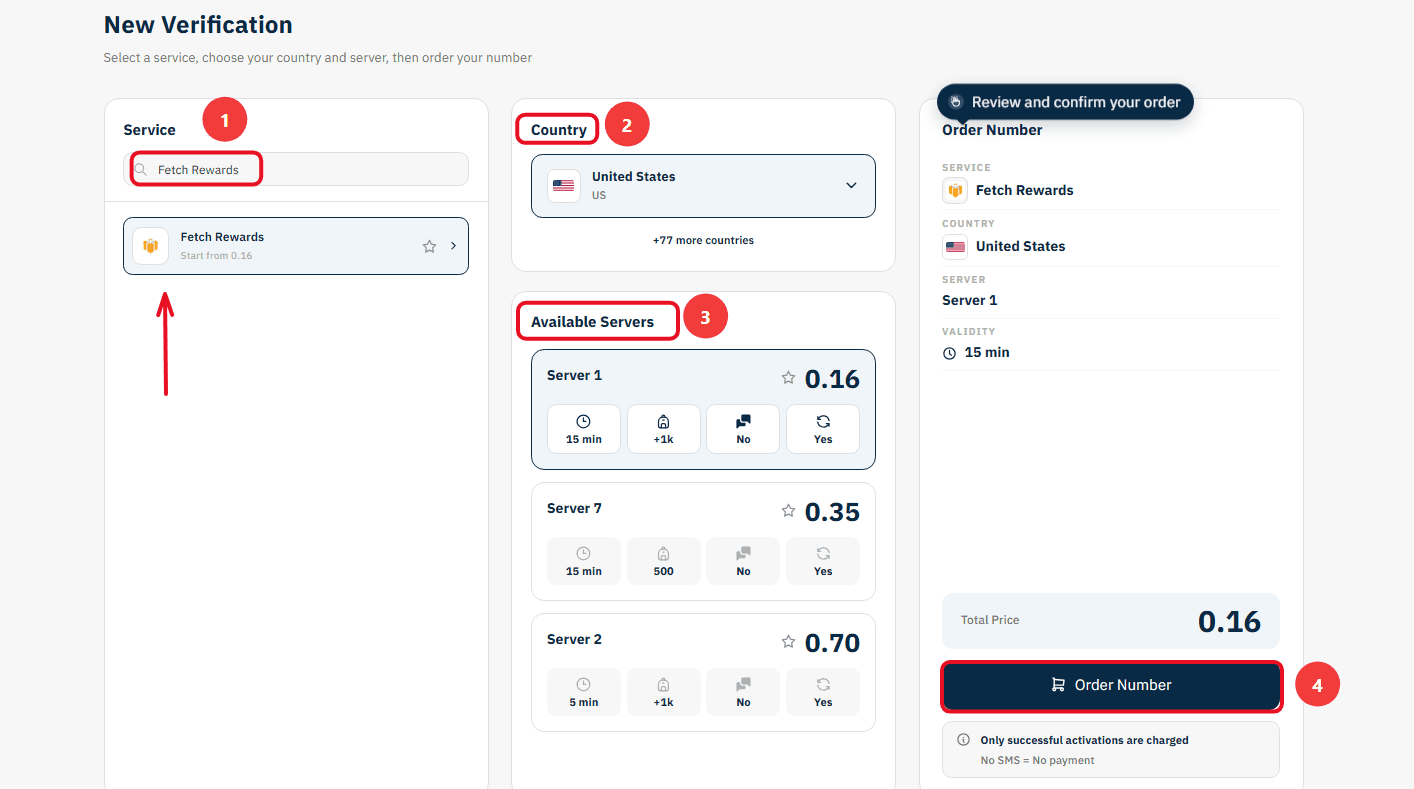
Task: Click Server 1 clock 15 min tile
Action: pos(584,429)
